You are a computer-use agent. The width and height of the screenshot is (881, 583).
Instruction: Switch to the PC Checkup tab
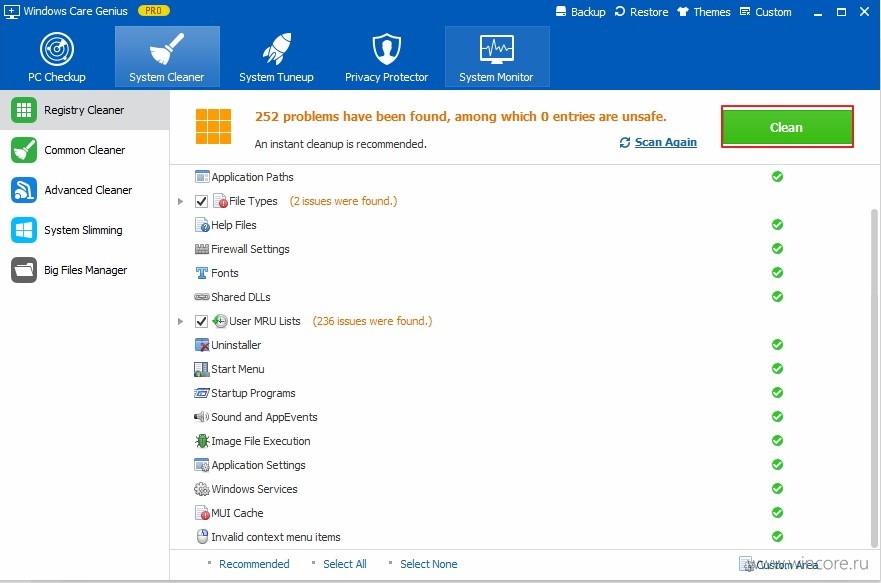57,57
